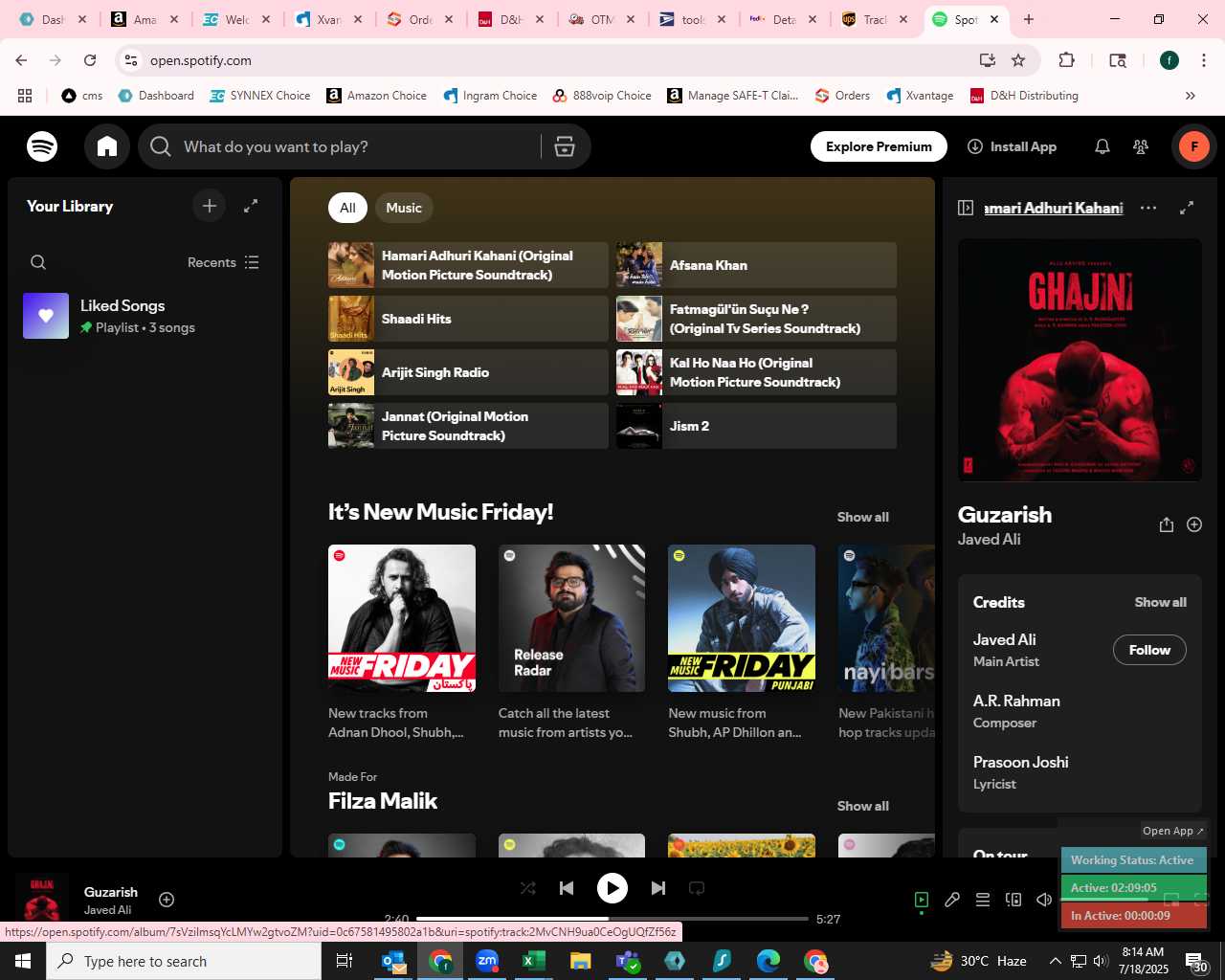Screen dimensions: 1225x980
Task: Mute volume speaker icon
Action: point(1044,900)
